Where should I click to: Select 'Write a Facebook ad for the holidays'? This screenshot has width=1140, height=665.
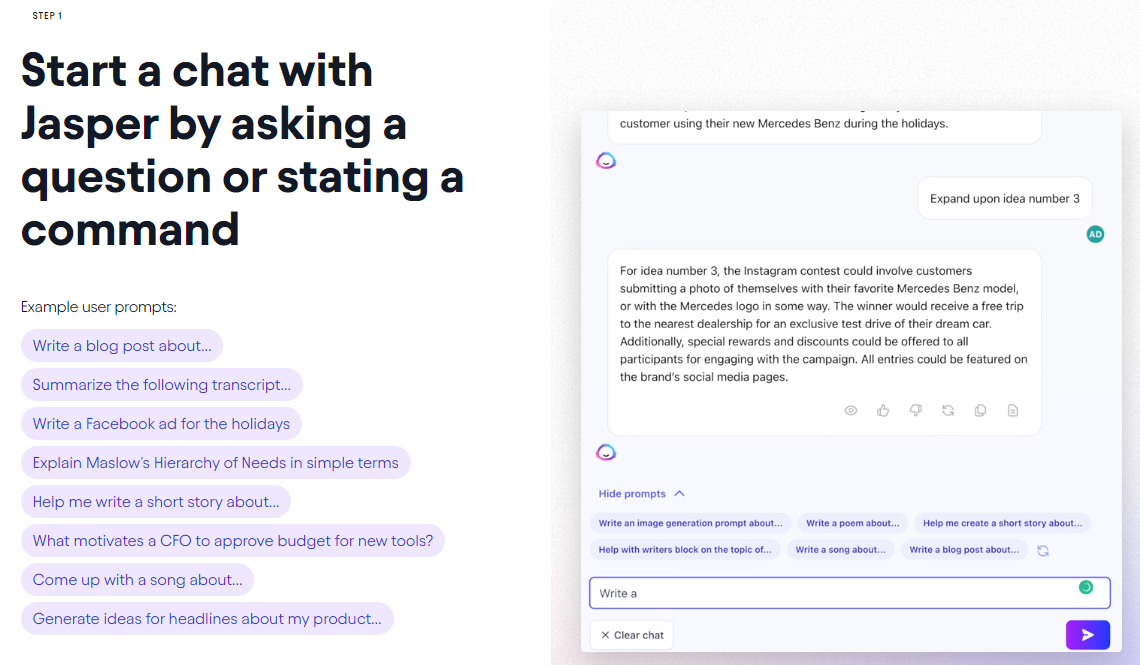[x=161, y=423]
